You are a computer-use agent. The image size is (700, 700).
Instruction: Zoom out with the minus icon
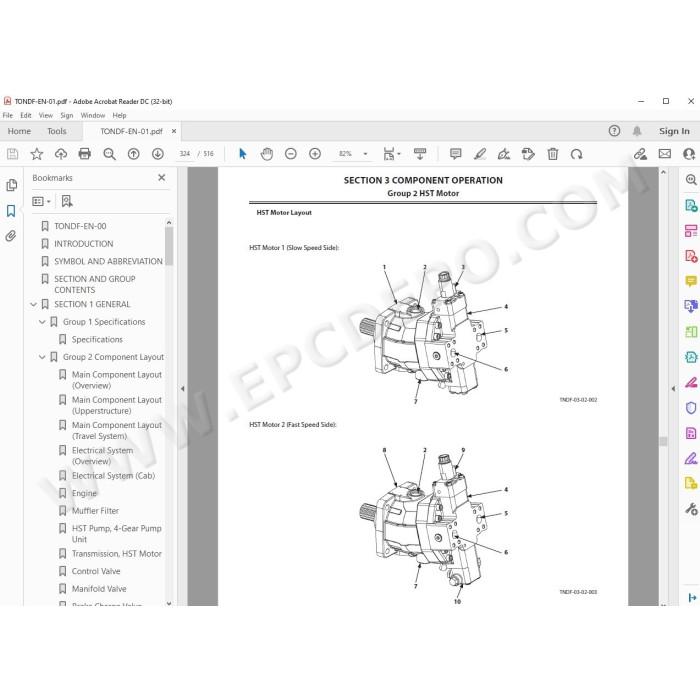(291, 154)
